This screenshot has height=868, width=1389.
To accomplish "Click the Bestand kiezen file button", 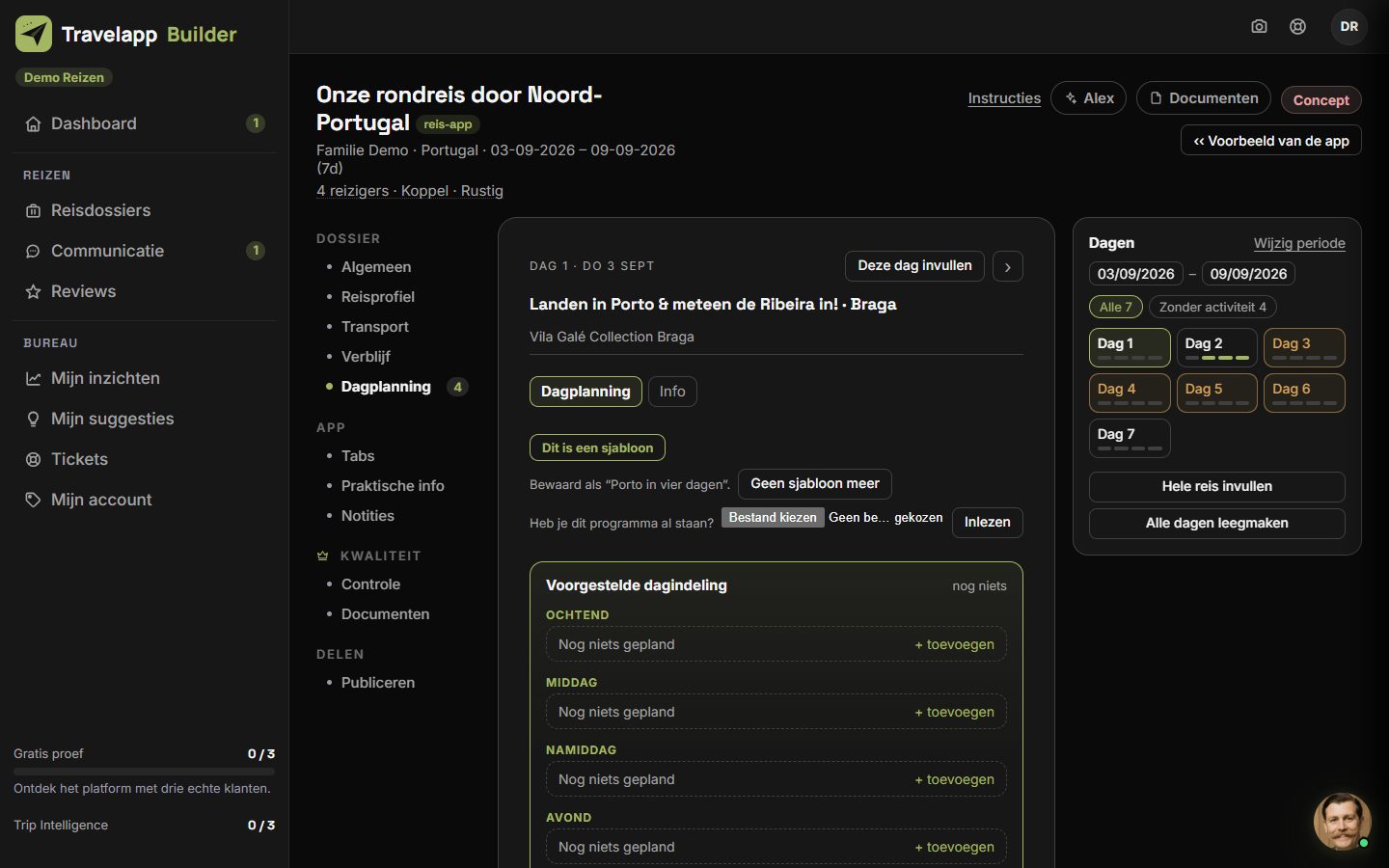I will click(x=773, y=518).
